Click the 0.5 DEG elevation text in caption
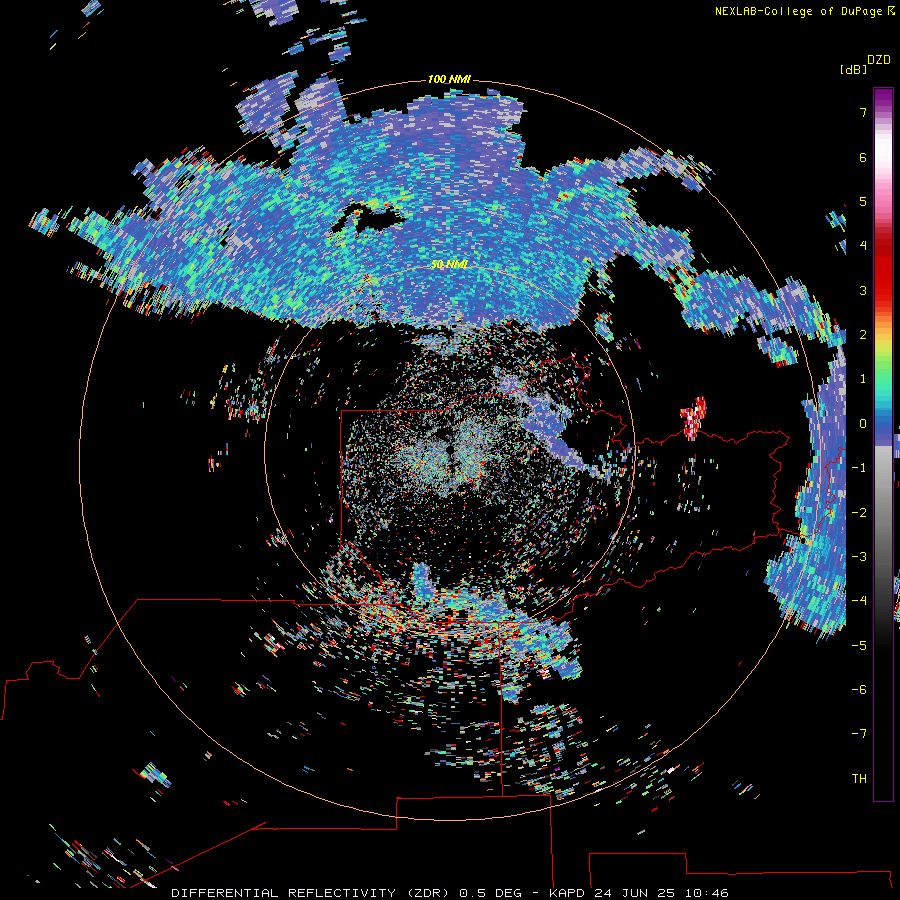The width and height of the screenshot is (900, 900). (491, 893)
